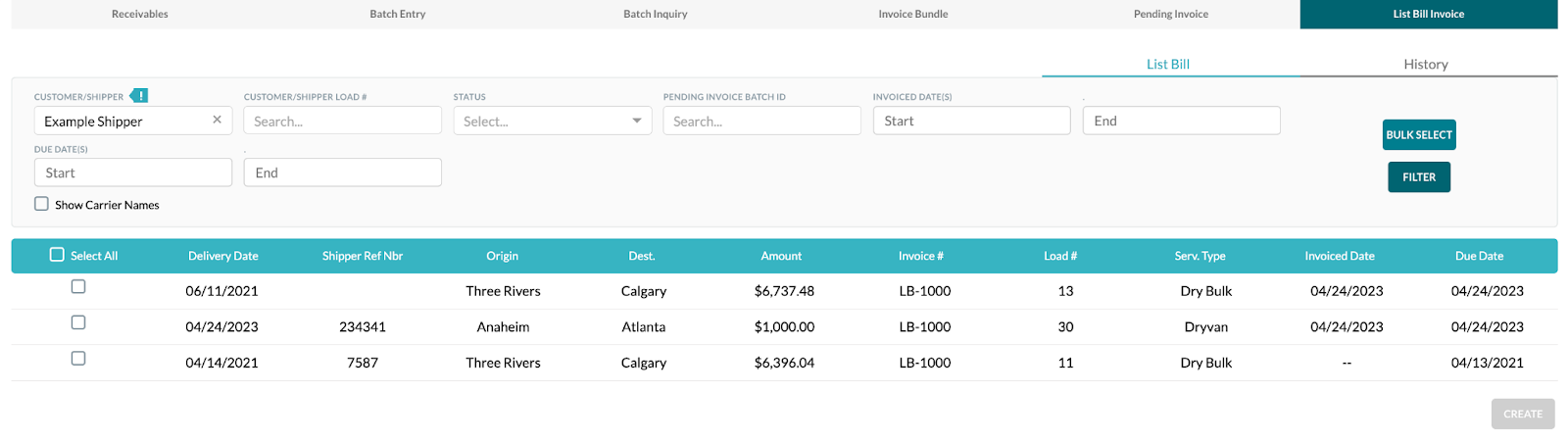Viewport: 1568px width, 443px height.
Task: Select the row for load 30
Action: point(78,322)
